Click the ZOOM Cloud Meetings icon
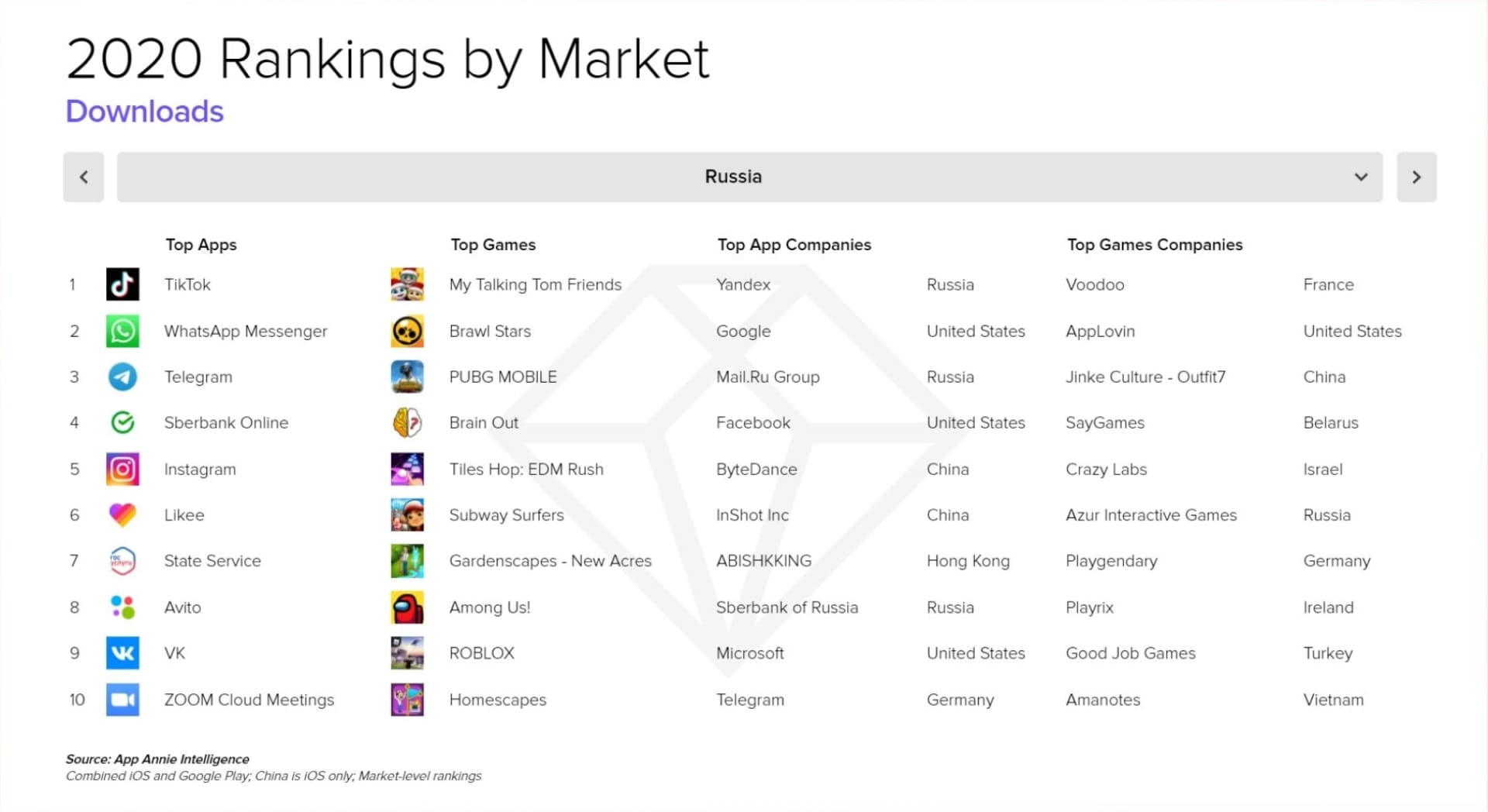1488x812 pixels. coord(122,700)
